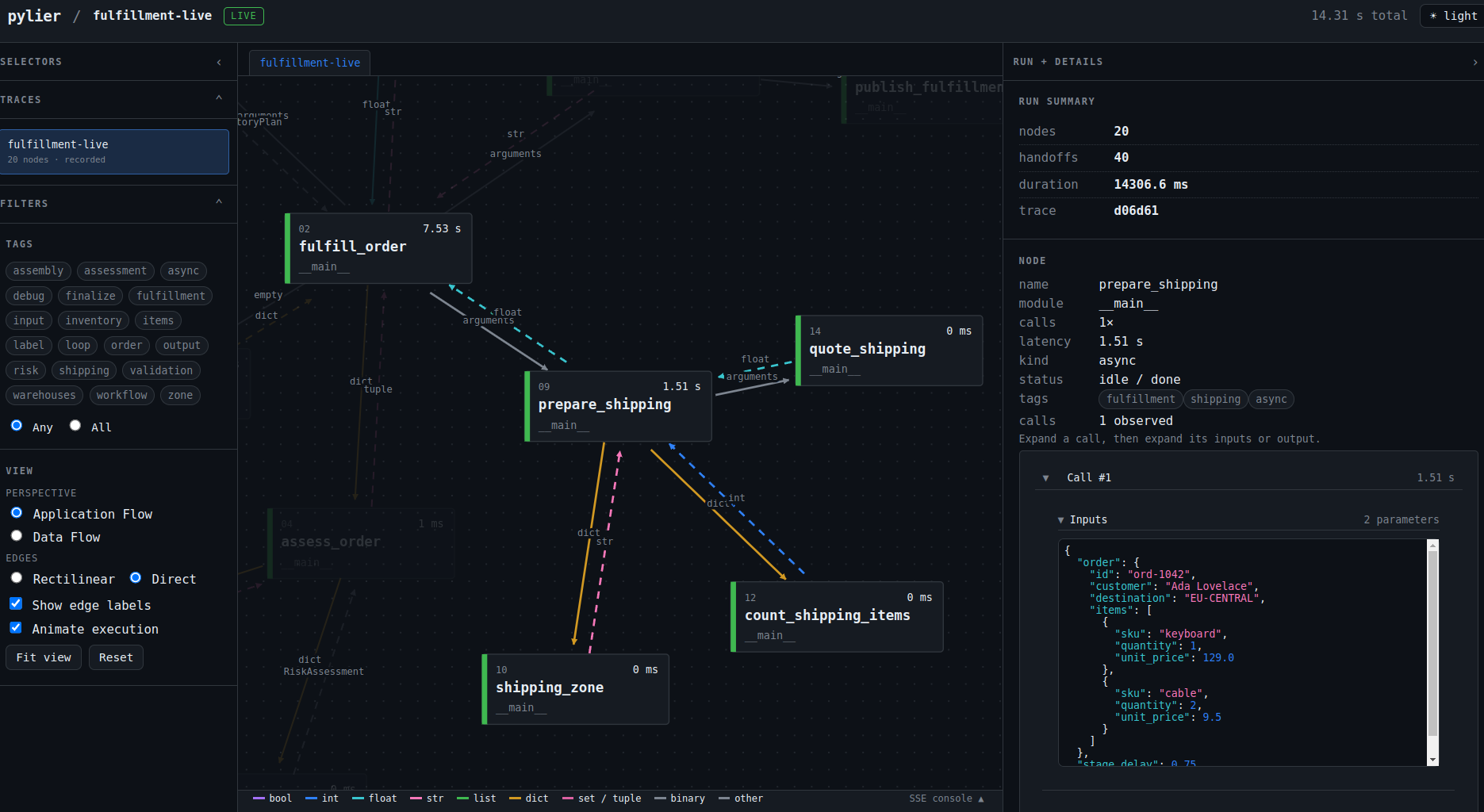The width and height of the screenshot is (1484, 812).
Task: Choose Data Flow perspective
Action: pyautogui.click(x=17, y=536)
